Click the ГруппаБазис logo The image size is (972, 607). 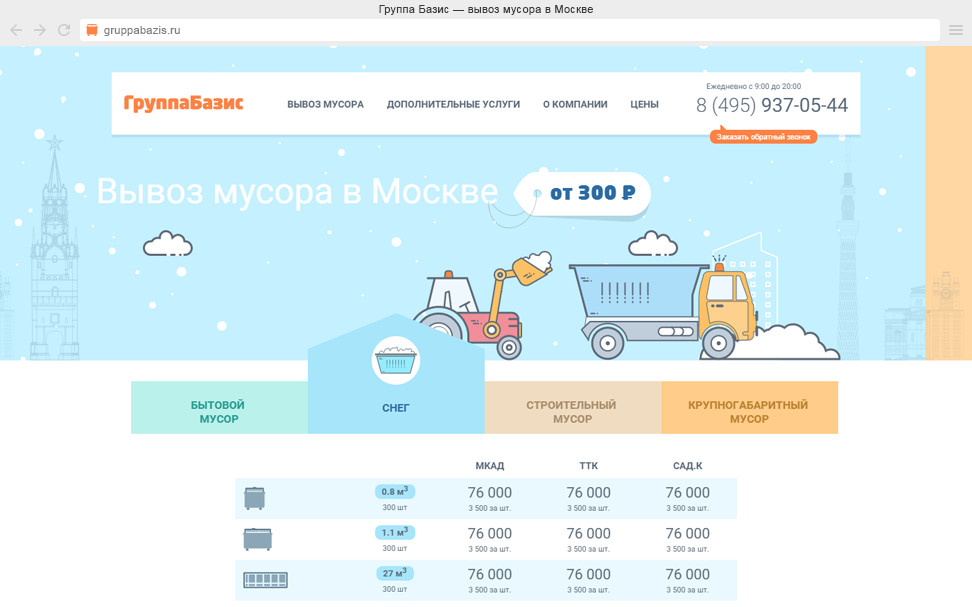pos(183,103)
